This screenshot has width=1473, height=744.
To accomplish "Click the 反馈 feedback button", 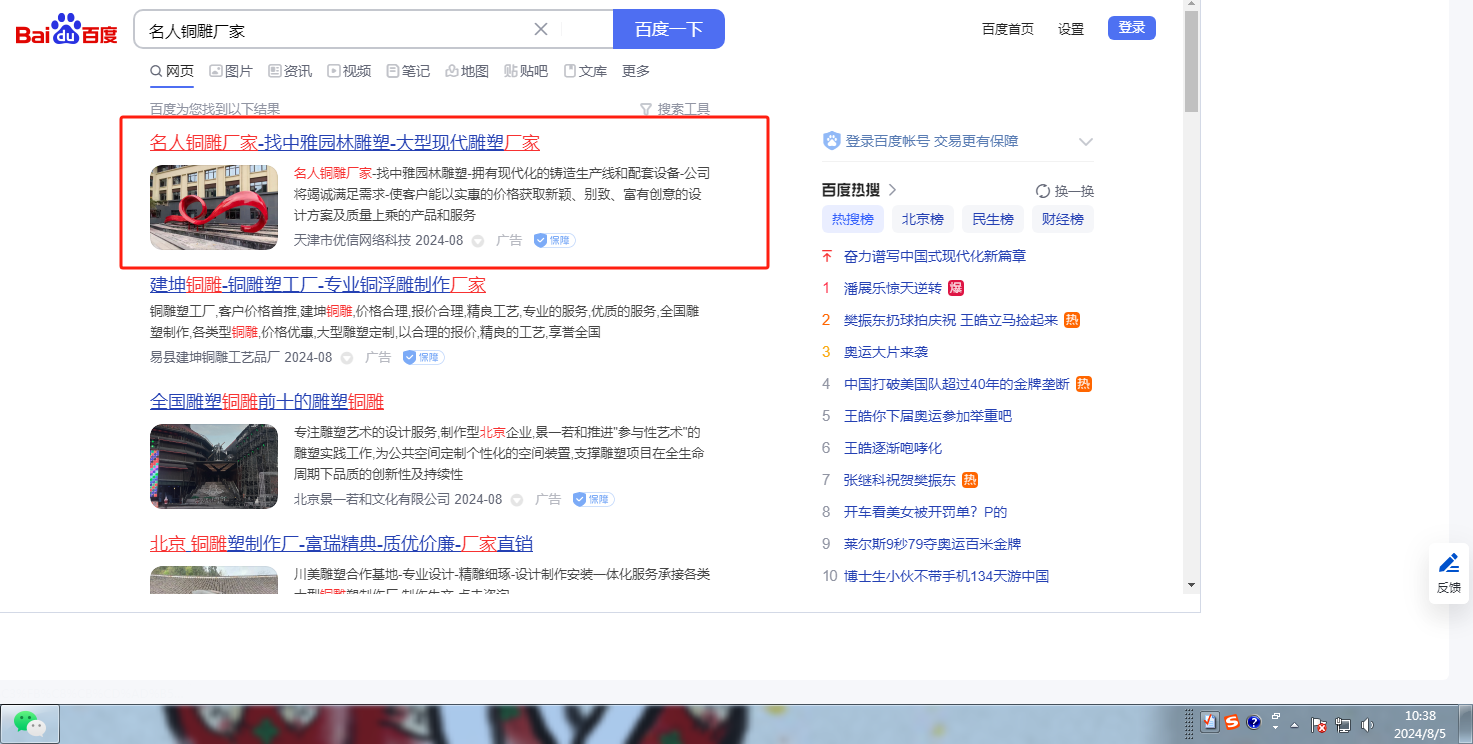I will (1449, 574).
